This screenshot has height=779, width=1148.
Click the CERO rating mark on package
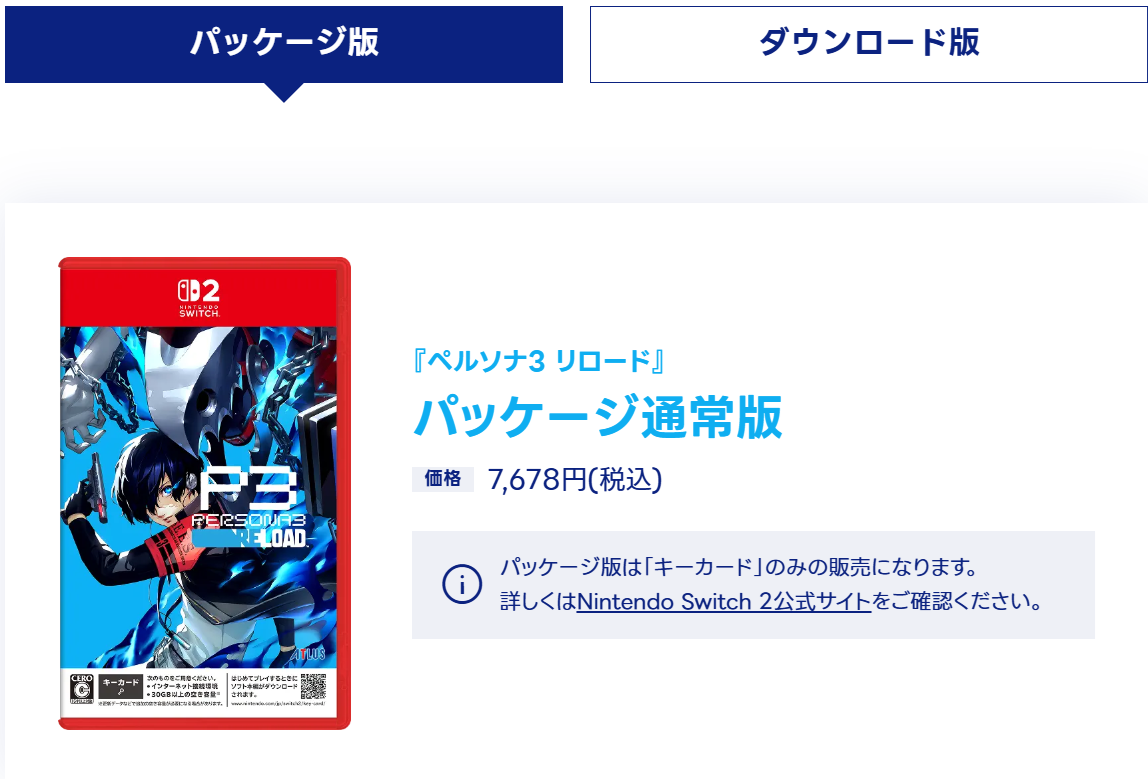[x=81, y=689]
